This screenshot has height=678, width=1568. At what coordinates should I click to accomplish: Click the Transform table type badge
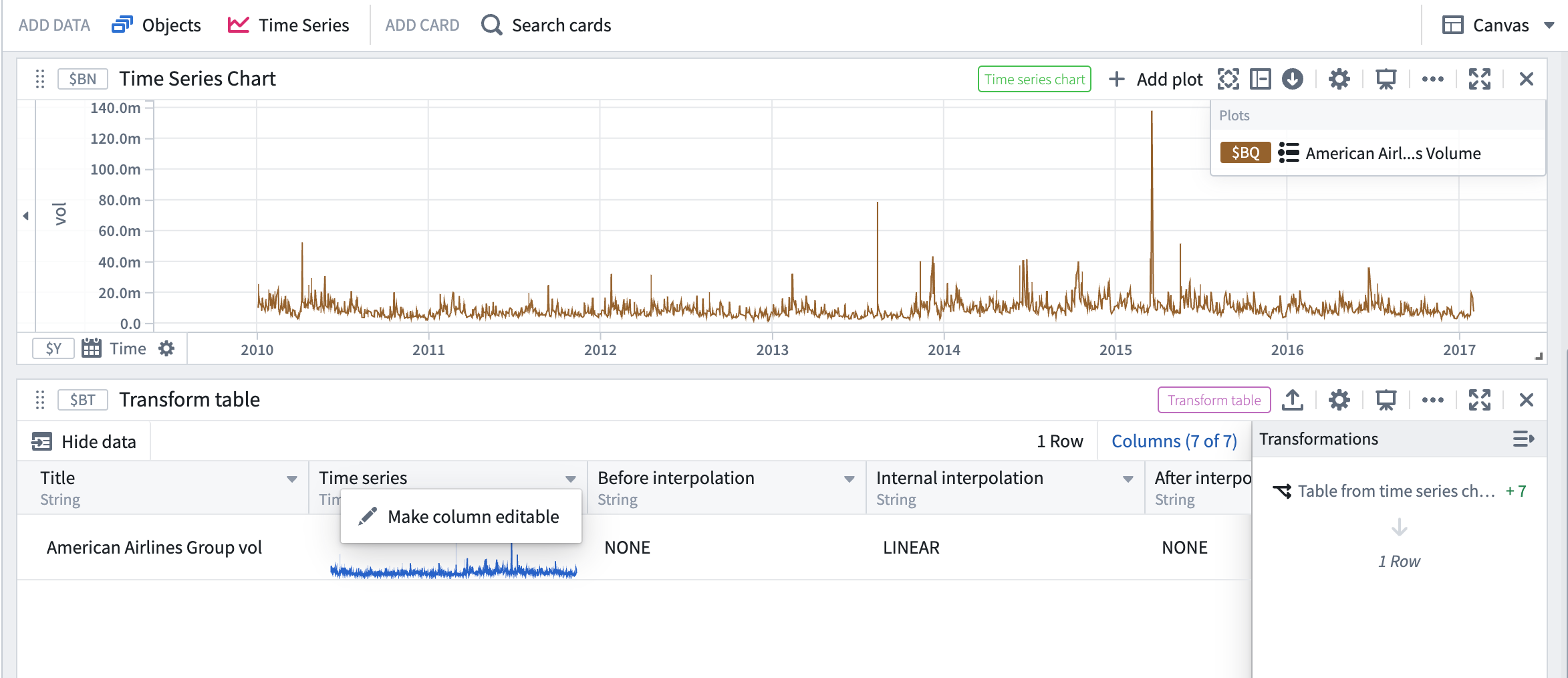pyautogui.click(x=1214, y=400)
